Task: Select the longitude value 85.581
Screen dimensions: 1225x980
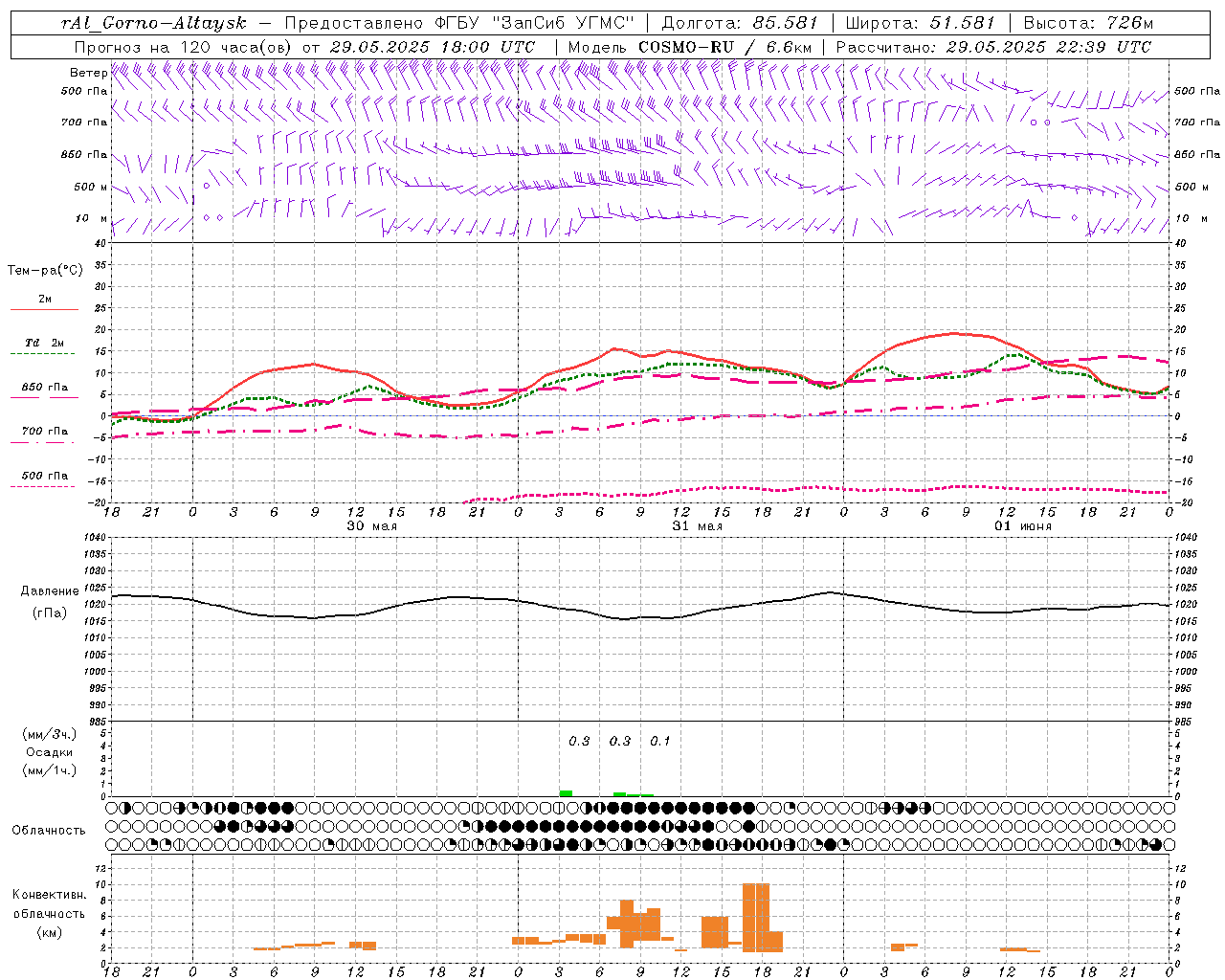Action: click(x=787, y=23)
